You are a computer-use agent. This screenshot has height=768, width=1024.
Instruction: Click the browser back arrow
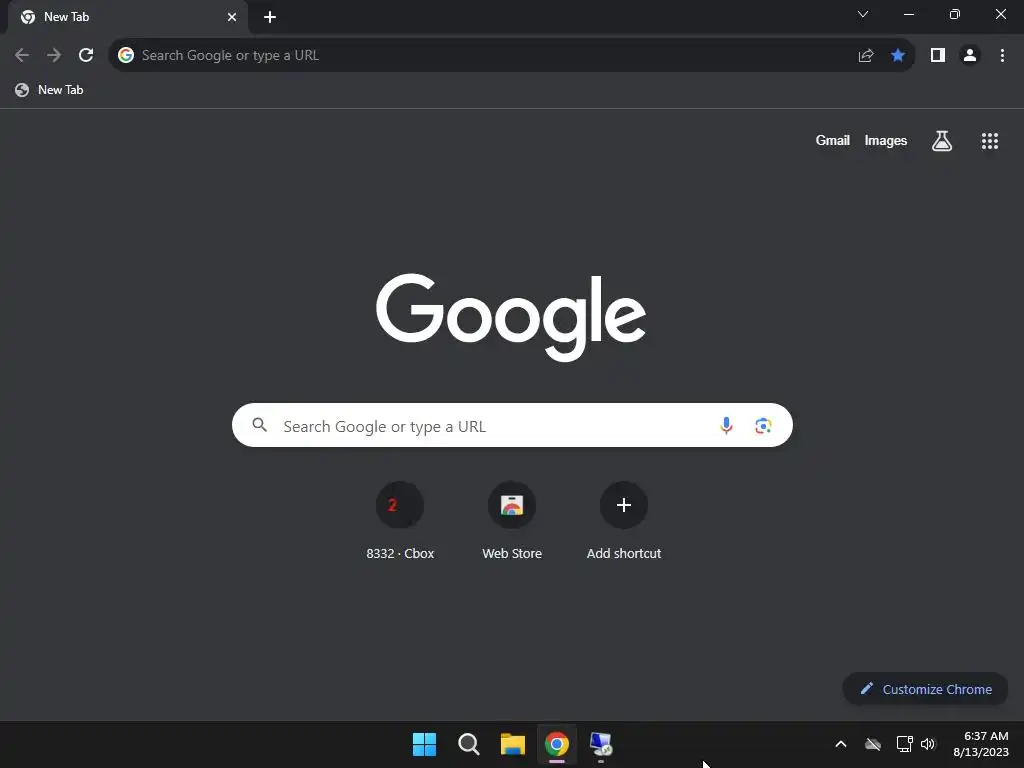click(x=22, y=56)
